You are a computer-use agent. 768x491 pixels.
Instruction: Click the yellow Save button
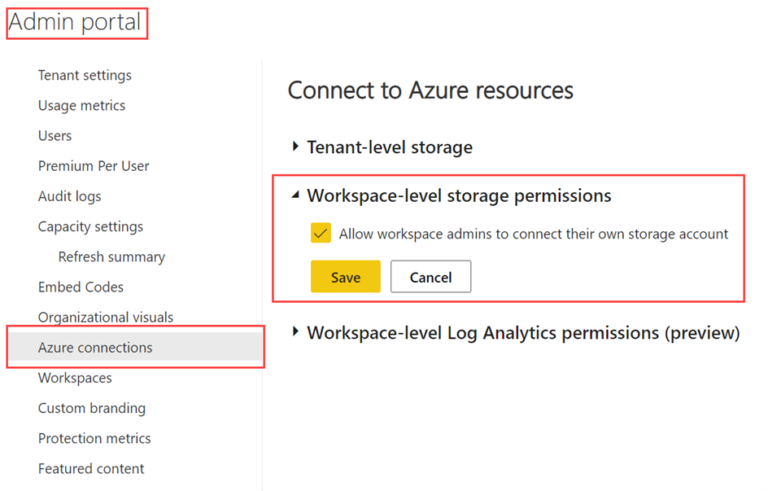346,277
